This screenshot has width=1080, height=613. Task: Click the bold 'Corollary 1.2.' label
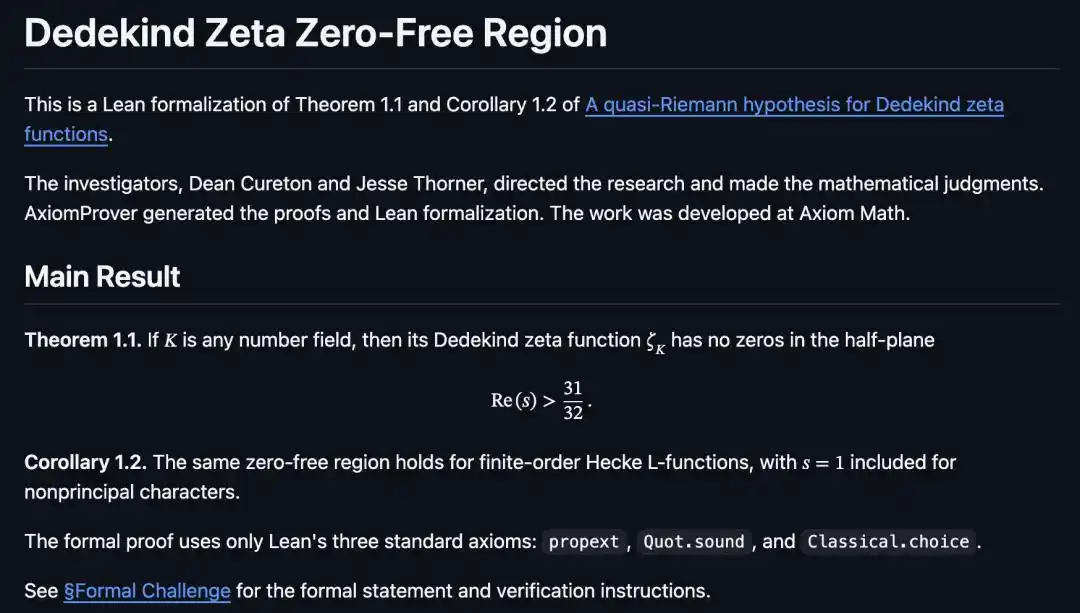coord(85,462)
